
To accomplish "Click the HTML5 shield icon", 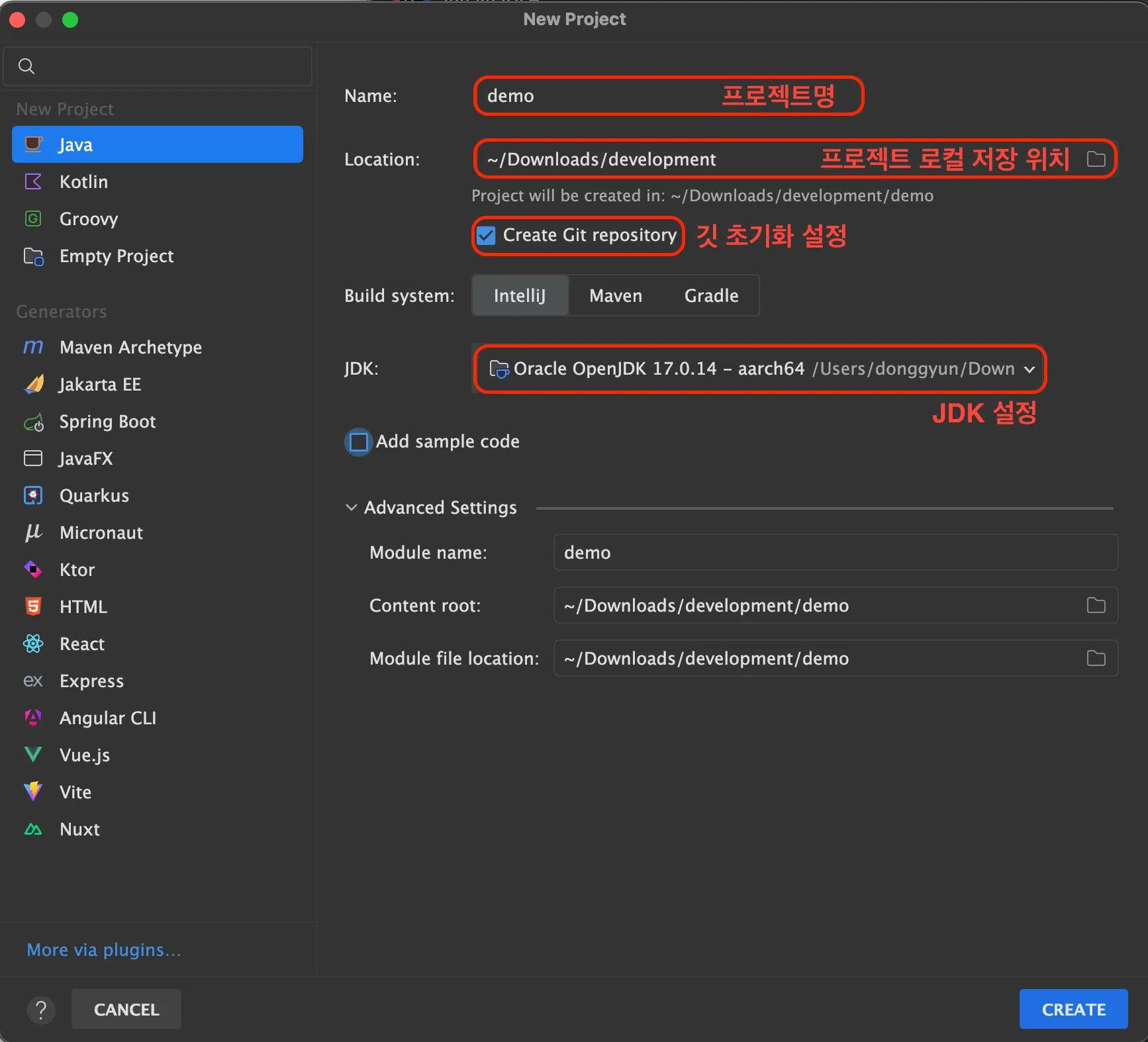I will tap(33, 606).
